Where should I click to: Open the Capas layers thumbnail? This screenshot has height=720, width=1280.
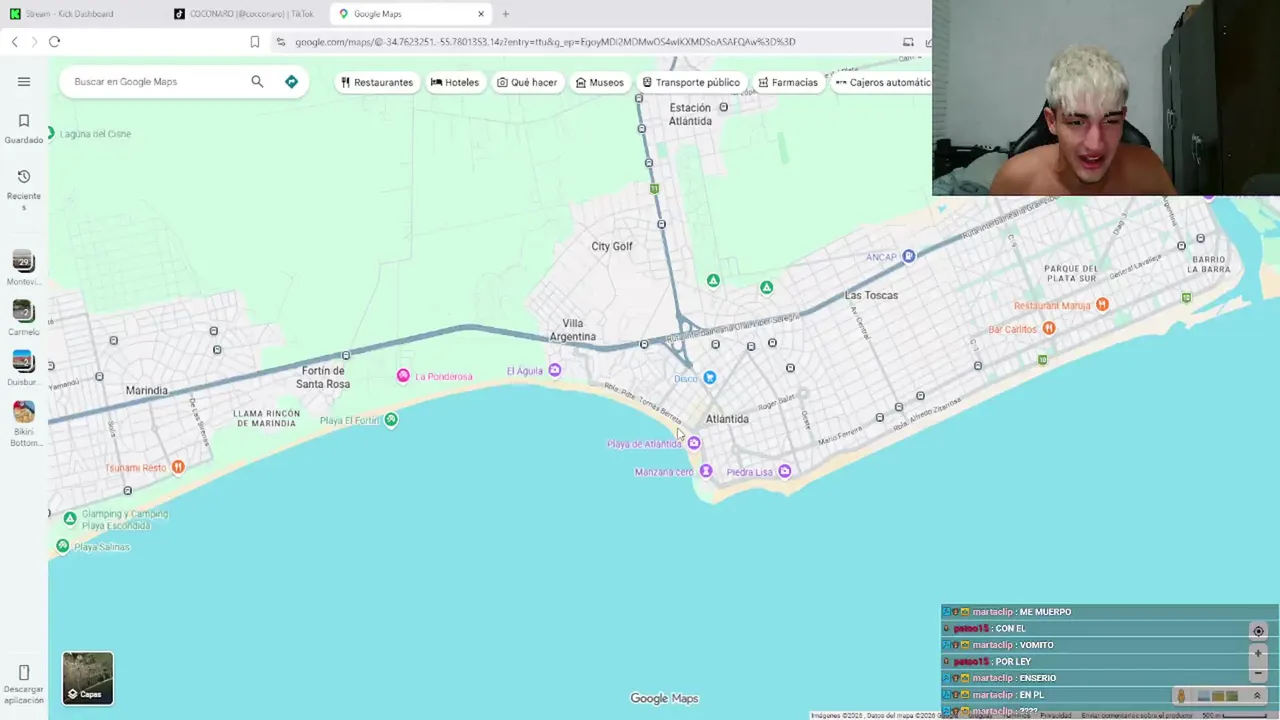[x=88, y=678]
